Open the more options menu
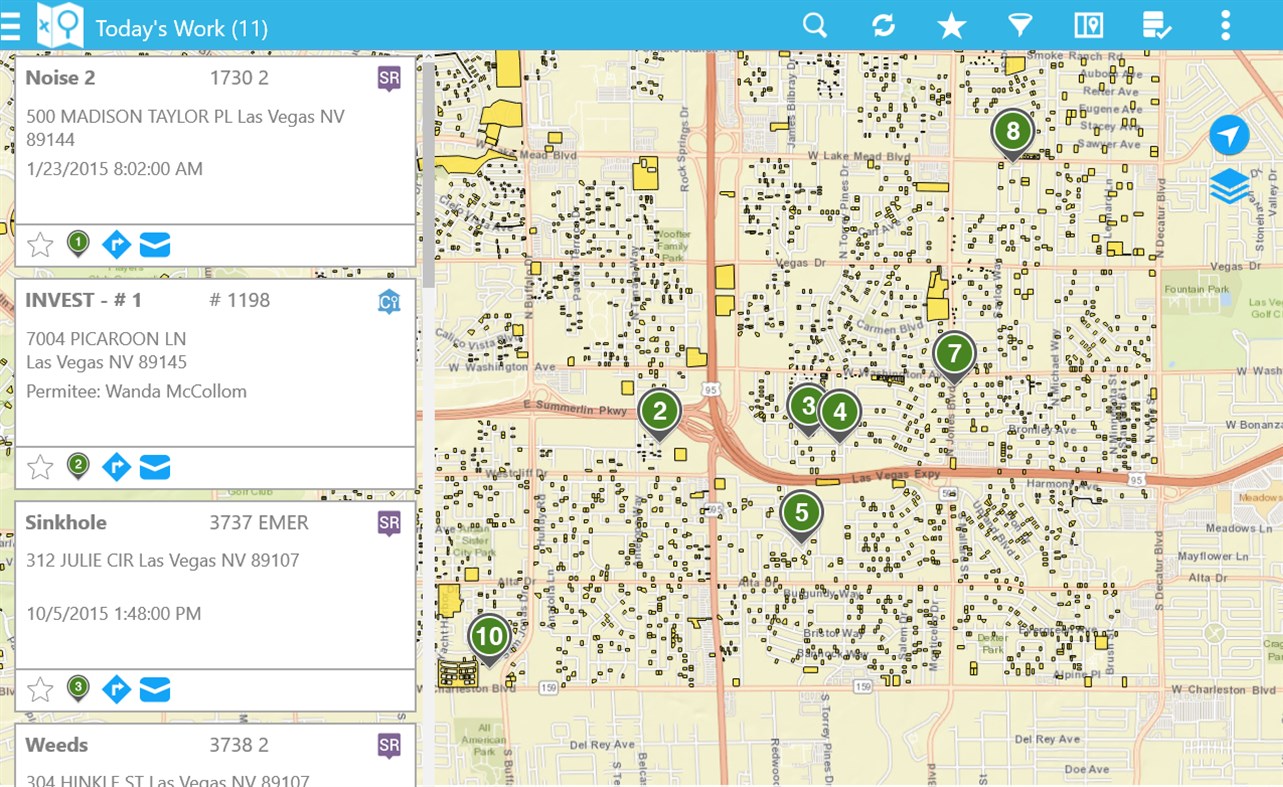Screen dimensions: 1283x787 point(1225,25)
